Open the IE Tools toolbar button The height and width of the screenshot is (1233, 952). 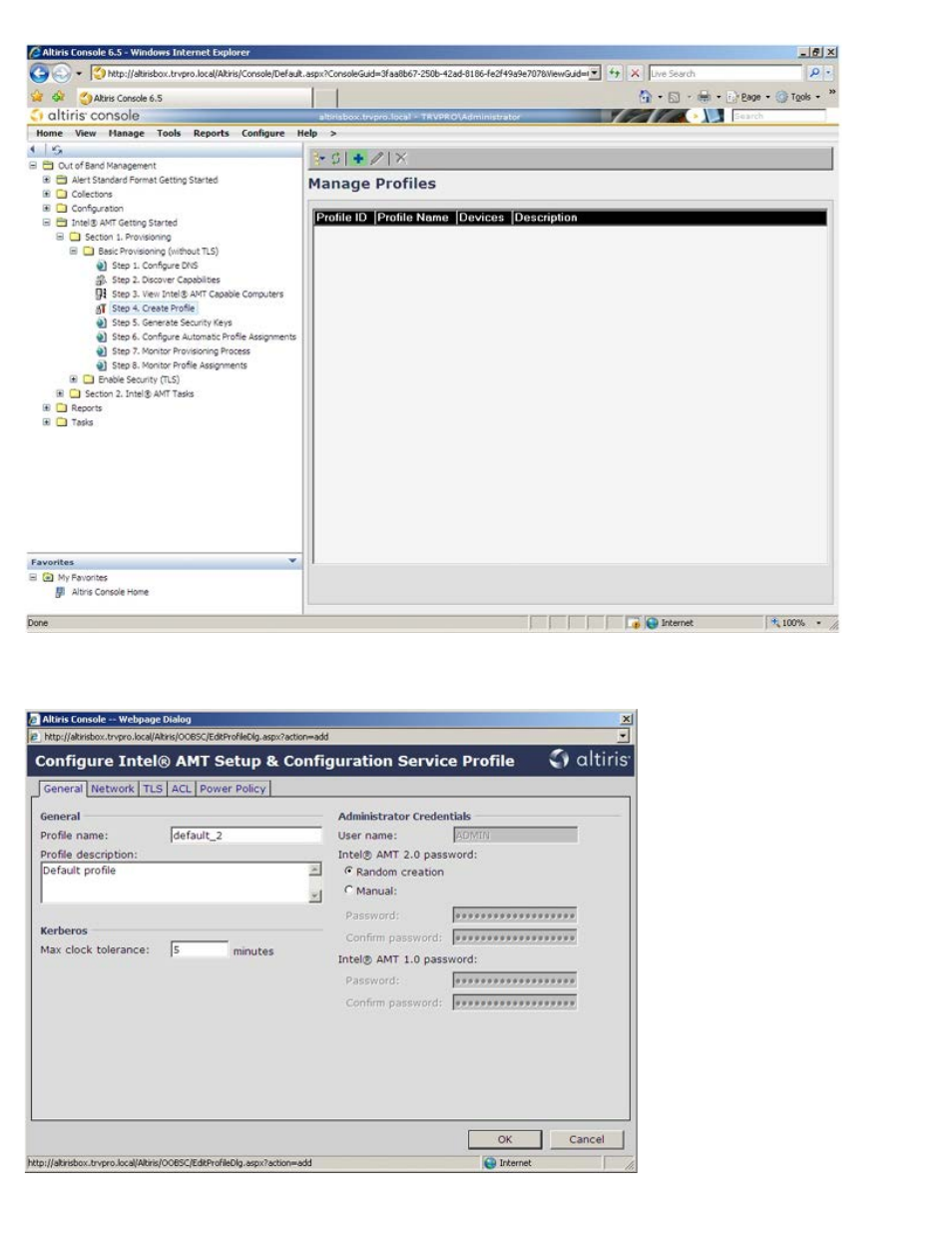[x=799, y=97]
